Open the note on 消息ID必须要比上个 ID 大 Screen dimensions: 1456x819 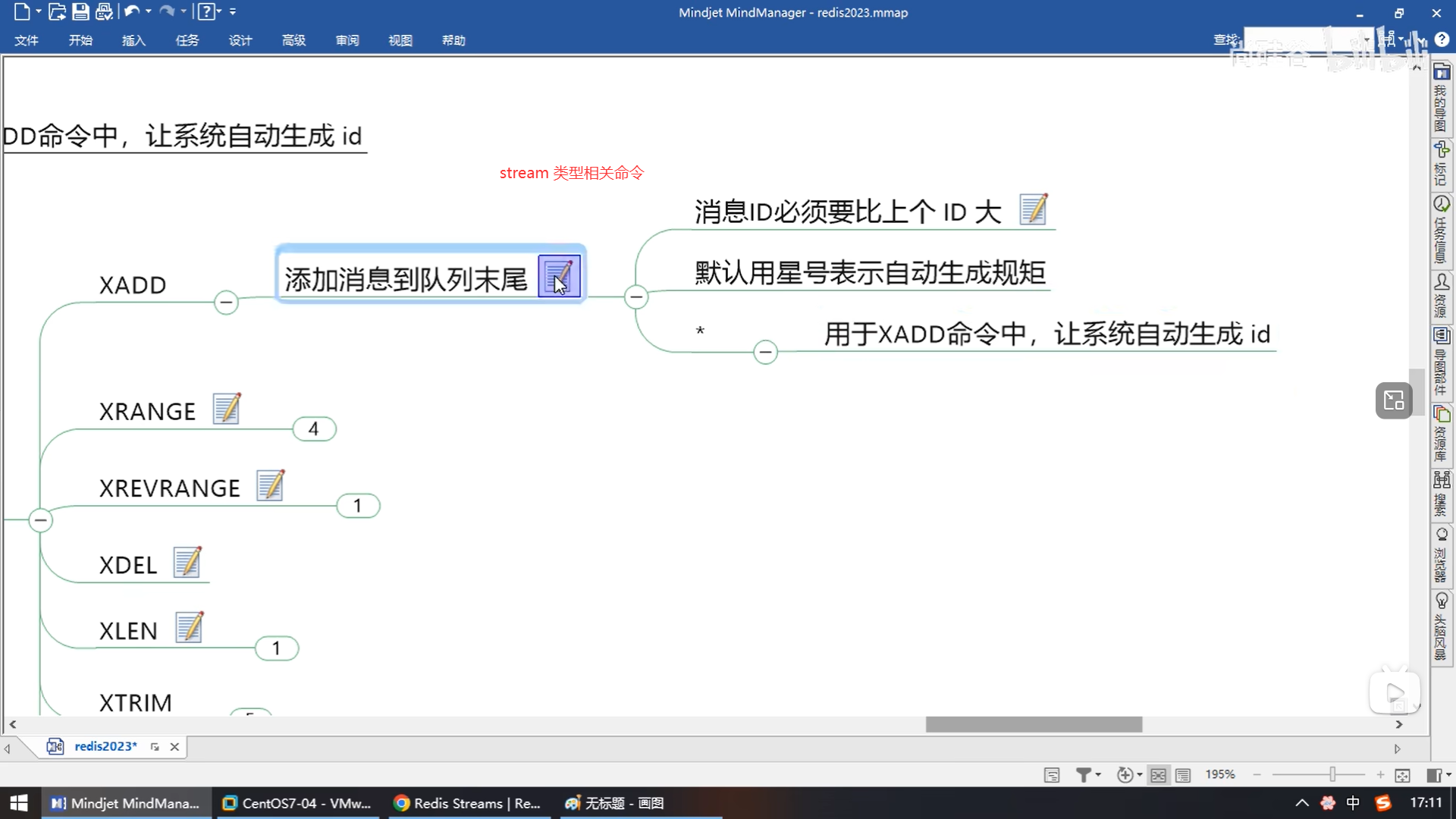[1033, 209]
